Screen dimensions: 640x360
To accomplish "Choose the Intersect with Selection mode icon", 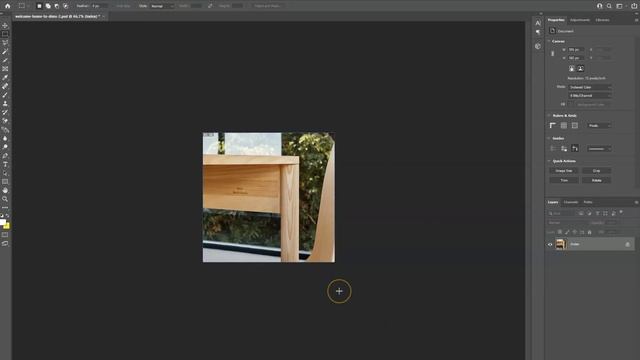I will point(65,6).
